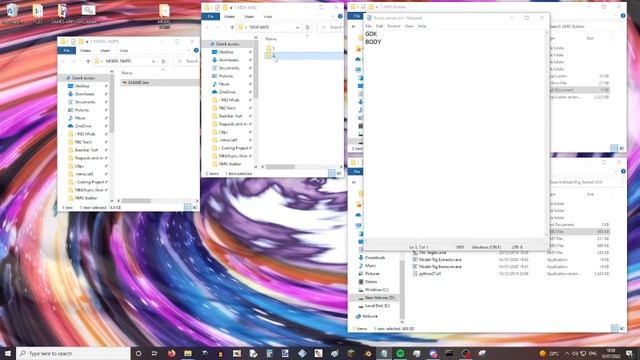
Task: Open View tab in MODEL AMF explorer window
Action: point(124,51)
